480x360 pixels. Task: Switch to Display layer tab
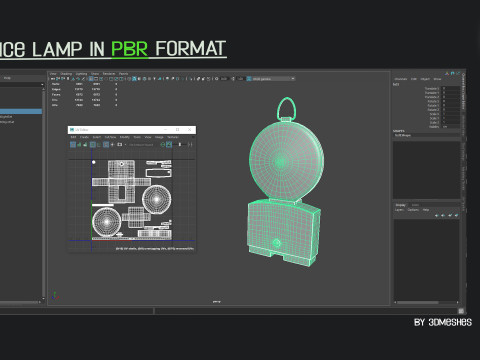(x=401, y=205)
